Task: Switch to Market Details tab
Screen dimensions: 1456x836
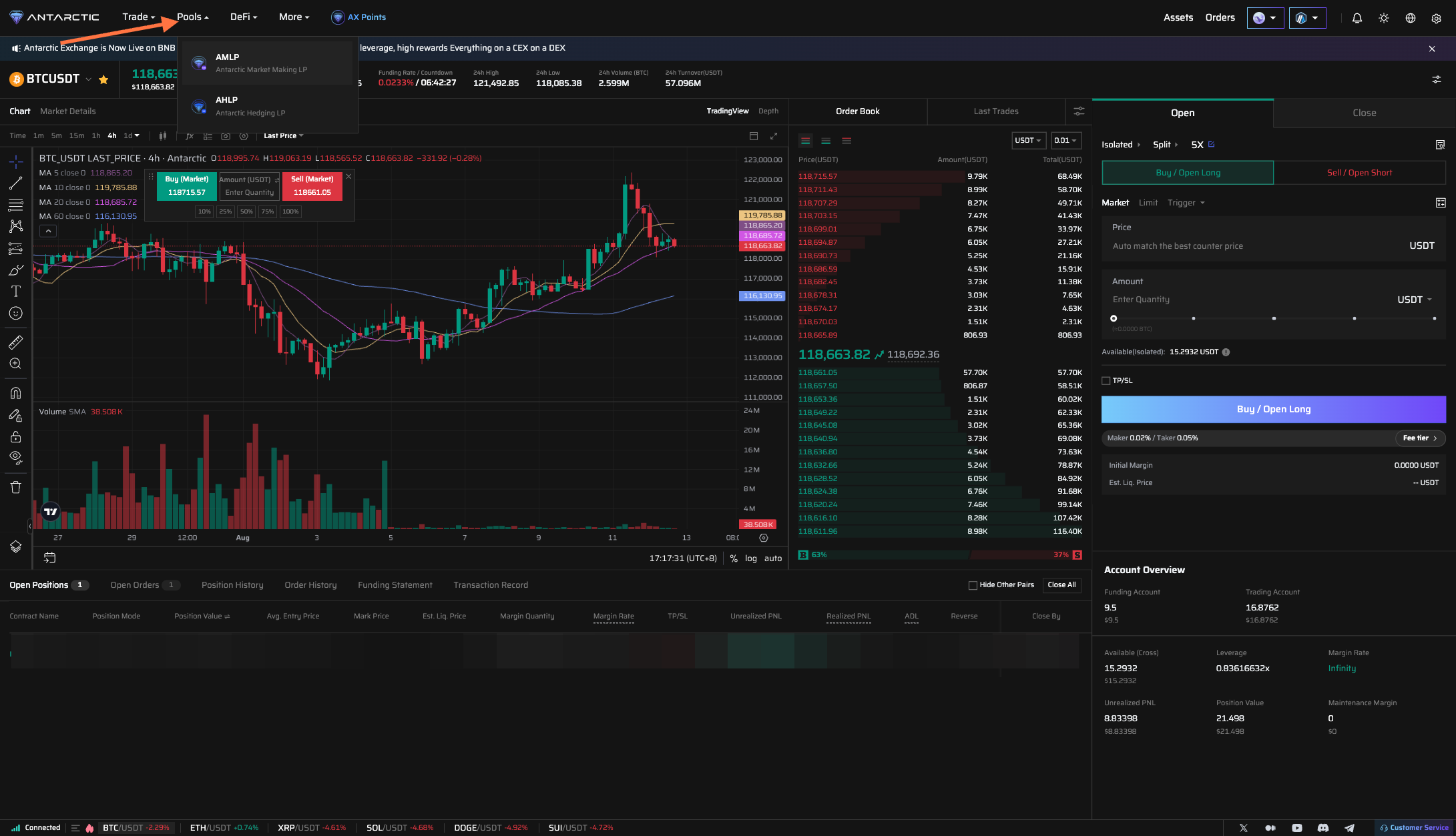Action: tap(67, 111)
